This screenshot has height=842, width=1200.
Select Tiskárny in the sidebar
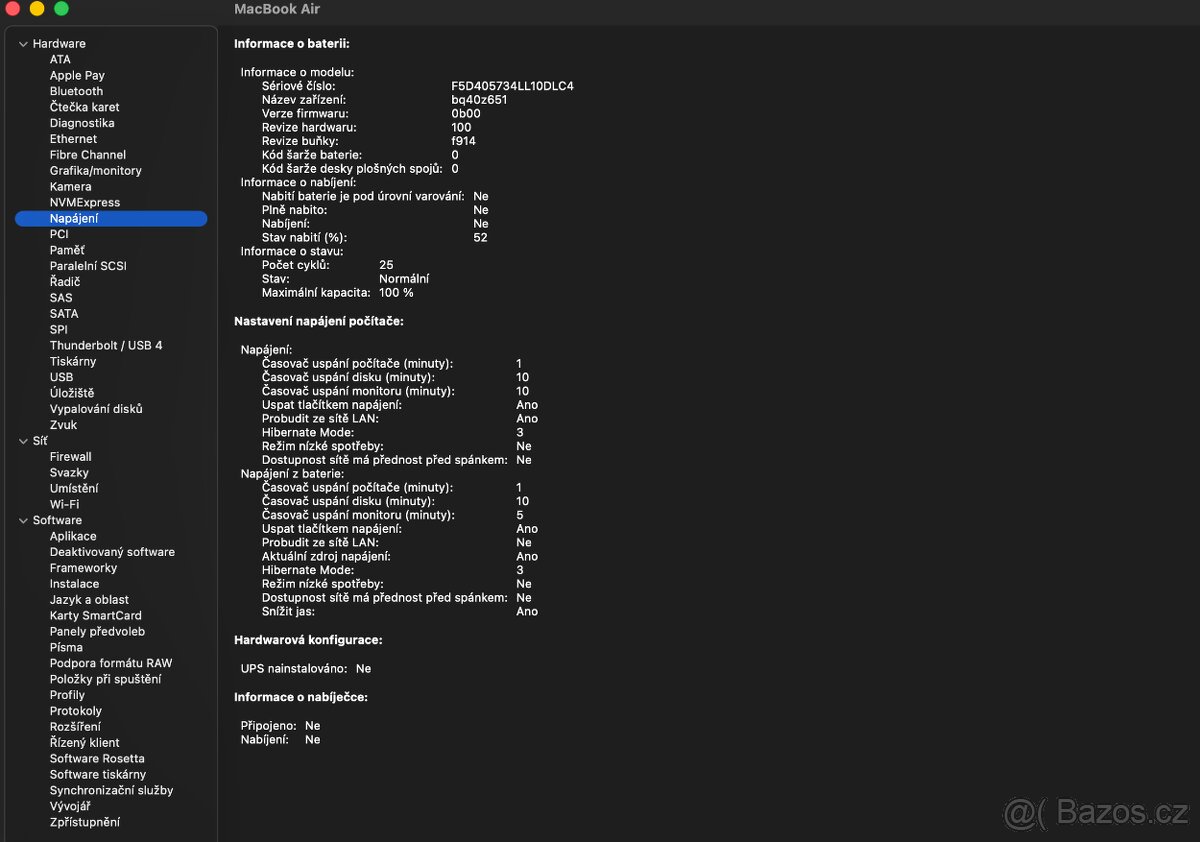coord(73,361)
